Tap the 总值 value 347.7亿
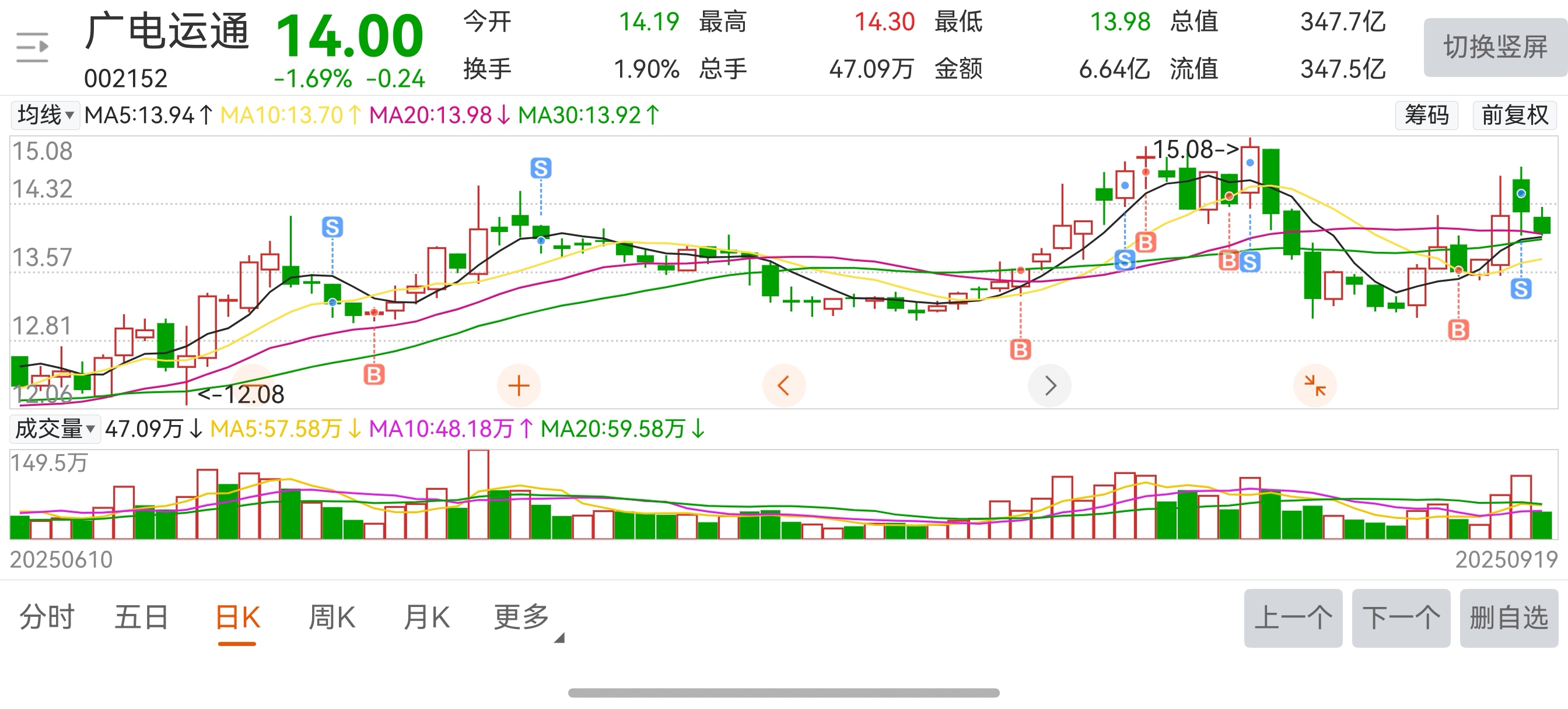This screenshot has height=709, width=1568. click(x=1343, y=22)
